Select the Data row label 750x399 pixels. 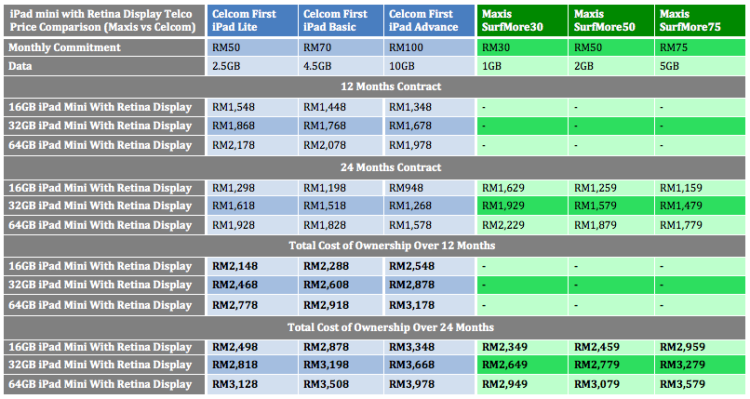tap(104, 66)
